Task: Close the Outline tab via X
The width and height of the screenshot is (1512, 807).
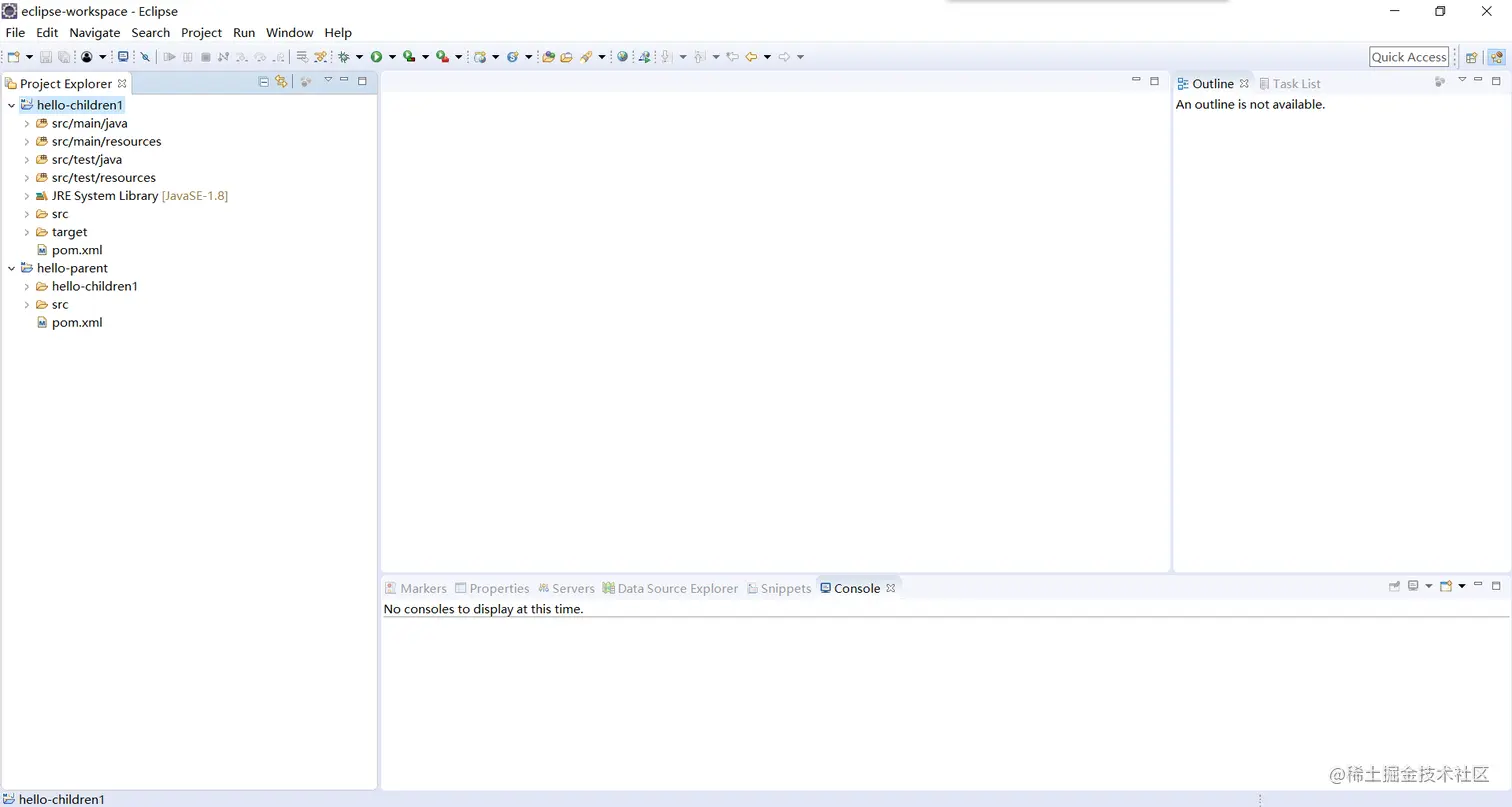Action: (x=1244, y=84)
